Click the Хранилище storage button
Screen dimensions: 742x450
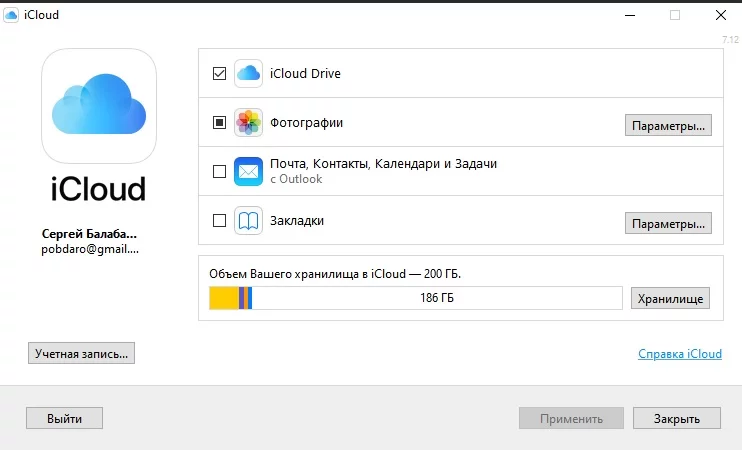(670, 298)
